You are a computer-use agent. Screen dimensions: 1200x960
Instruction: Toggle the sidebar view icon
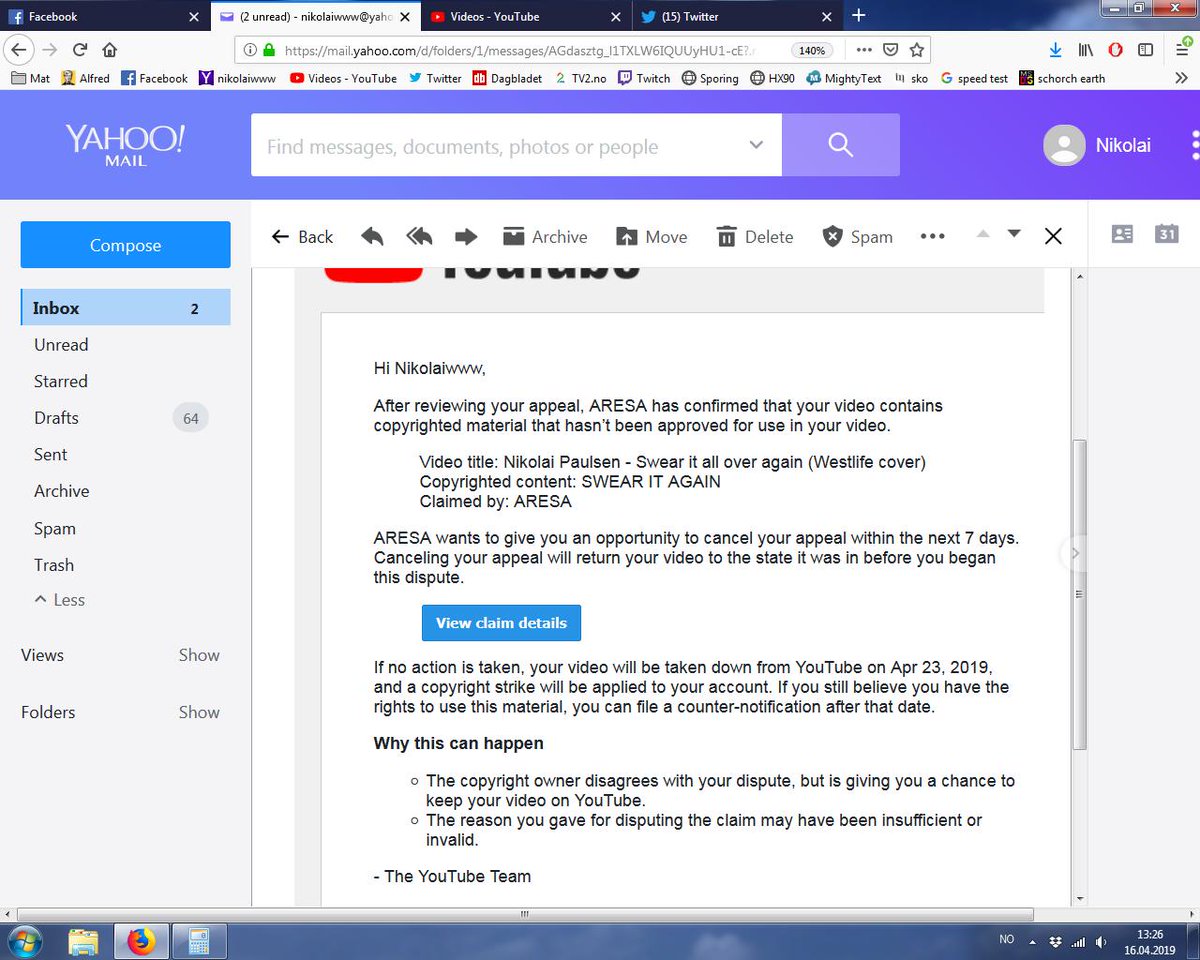point(1145,50)
